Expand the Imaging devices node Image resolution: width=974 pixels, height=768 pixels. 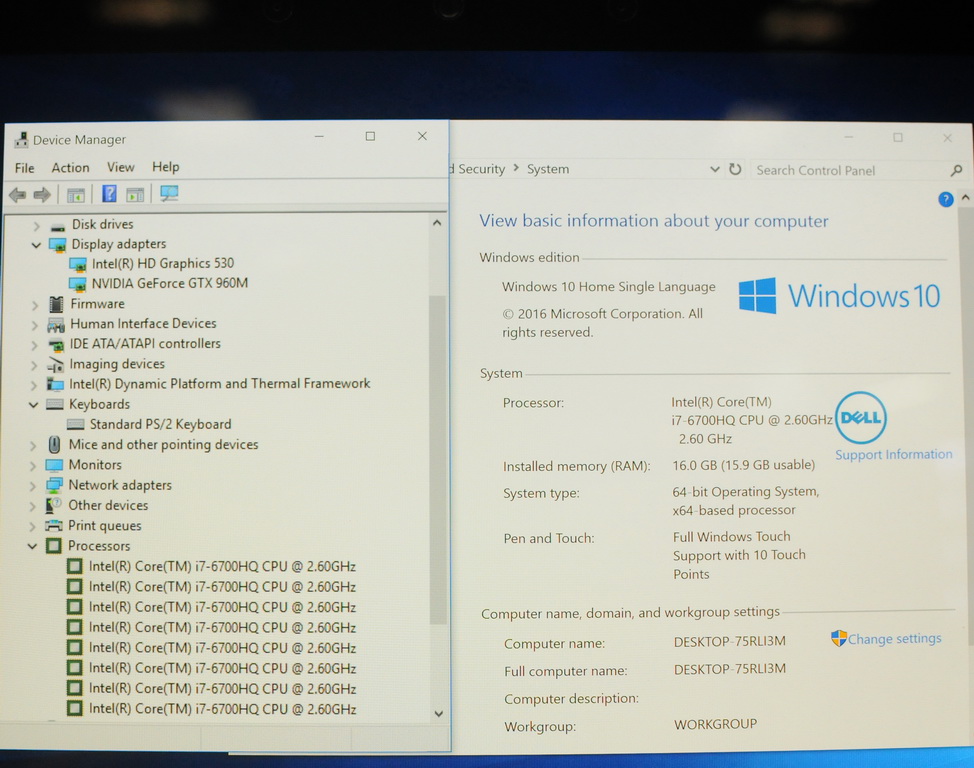34,365
